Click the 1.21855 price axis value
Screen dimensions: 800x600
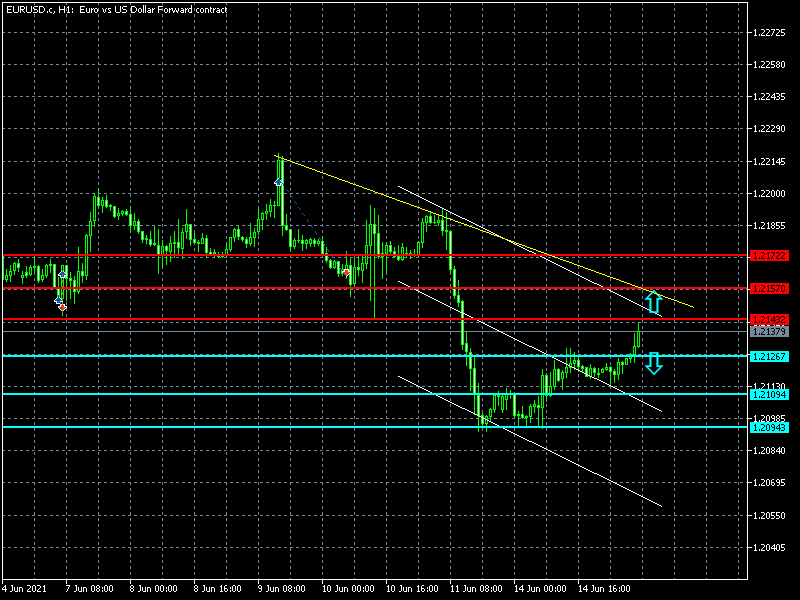tap(769, 226)
